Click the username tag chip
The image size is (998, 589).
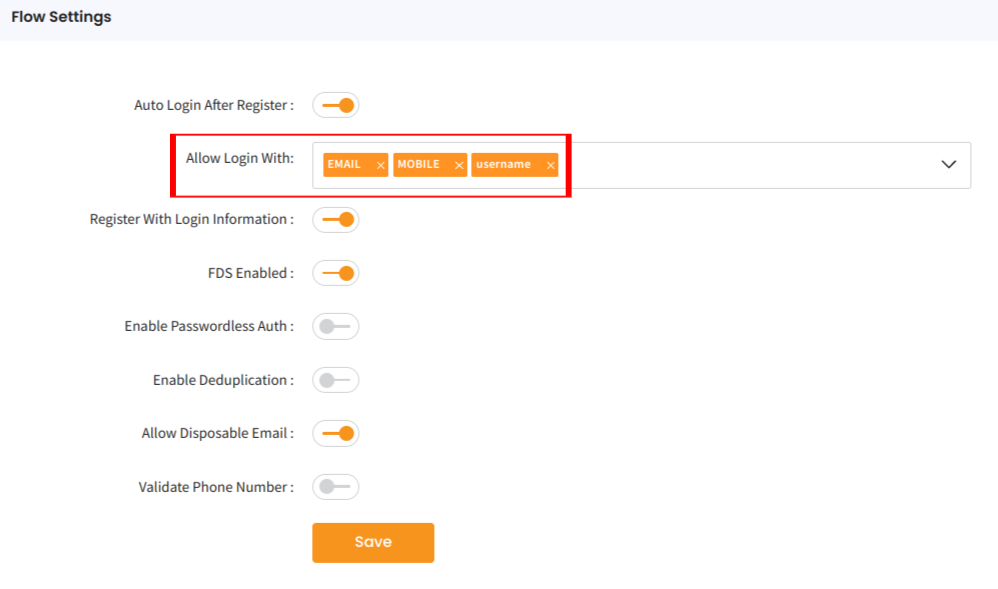pos(508,164)
